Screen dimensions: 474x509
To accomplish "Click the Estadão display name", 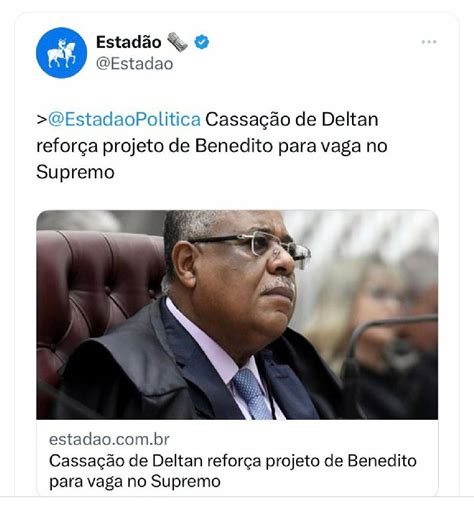I will tap(129, 42).
